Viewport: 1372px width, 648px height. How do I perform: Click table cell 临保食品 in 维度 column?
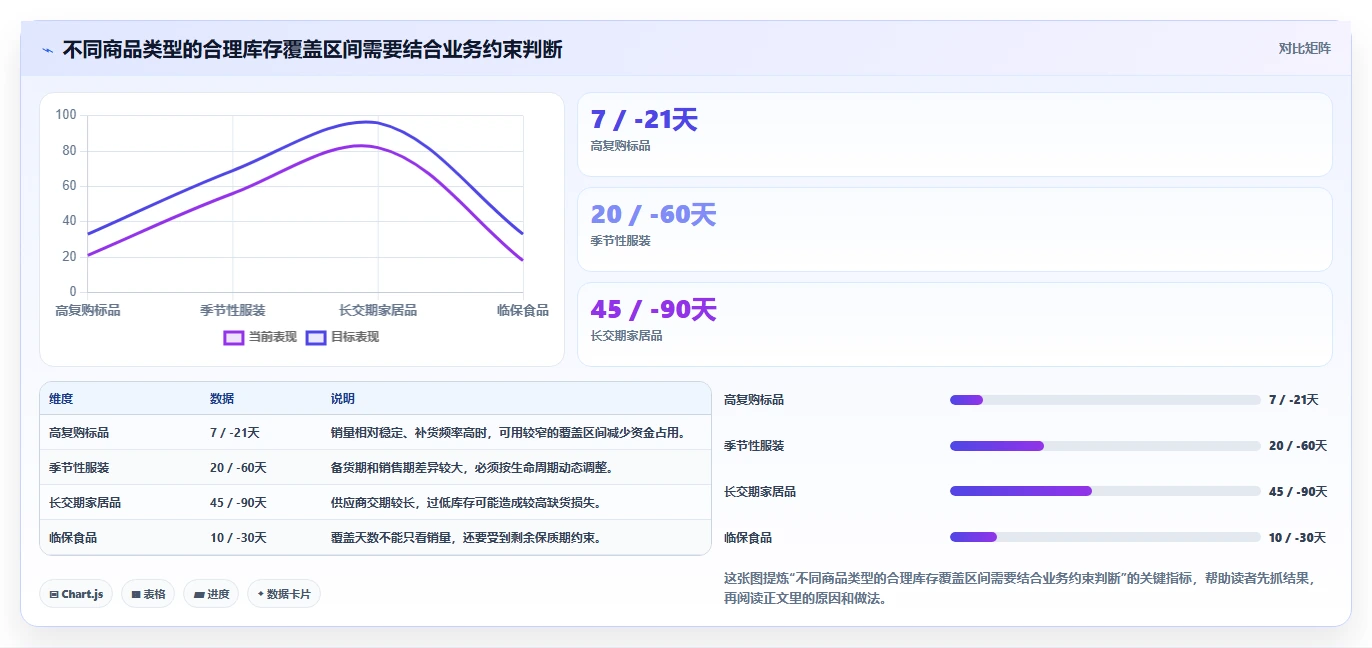73,538
